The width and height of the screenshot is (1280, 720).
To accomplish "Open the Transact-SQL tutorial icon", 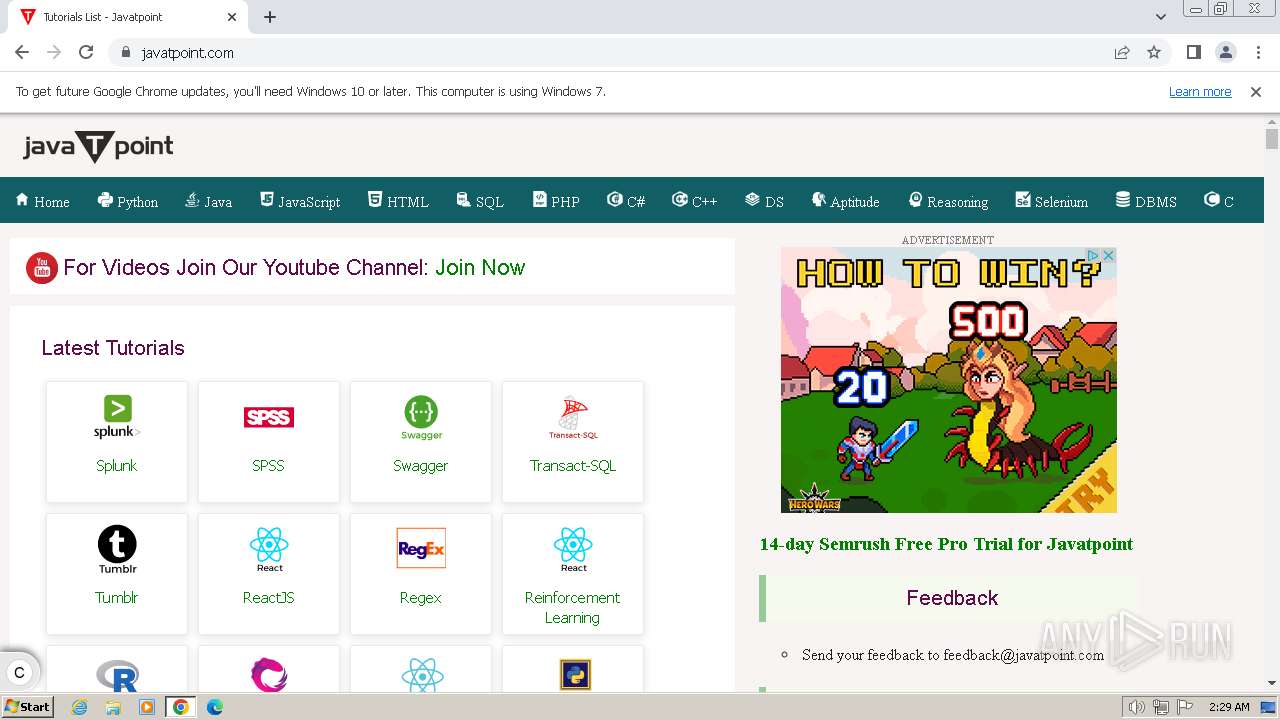I will [573, 417].
